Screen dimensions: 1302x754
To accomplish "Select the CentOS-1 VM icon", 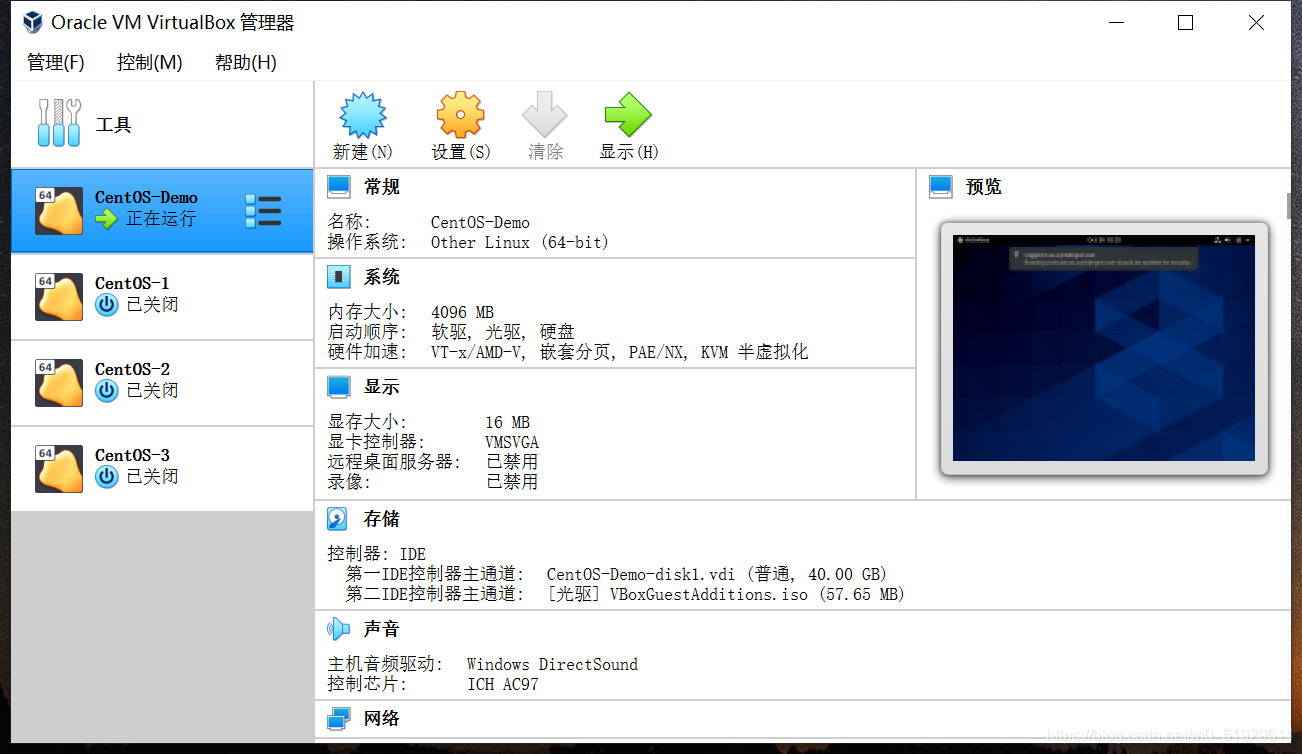I will coord(59,297).
